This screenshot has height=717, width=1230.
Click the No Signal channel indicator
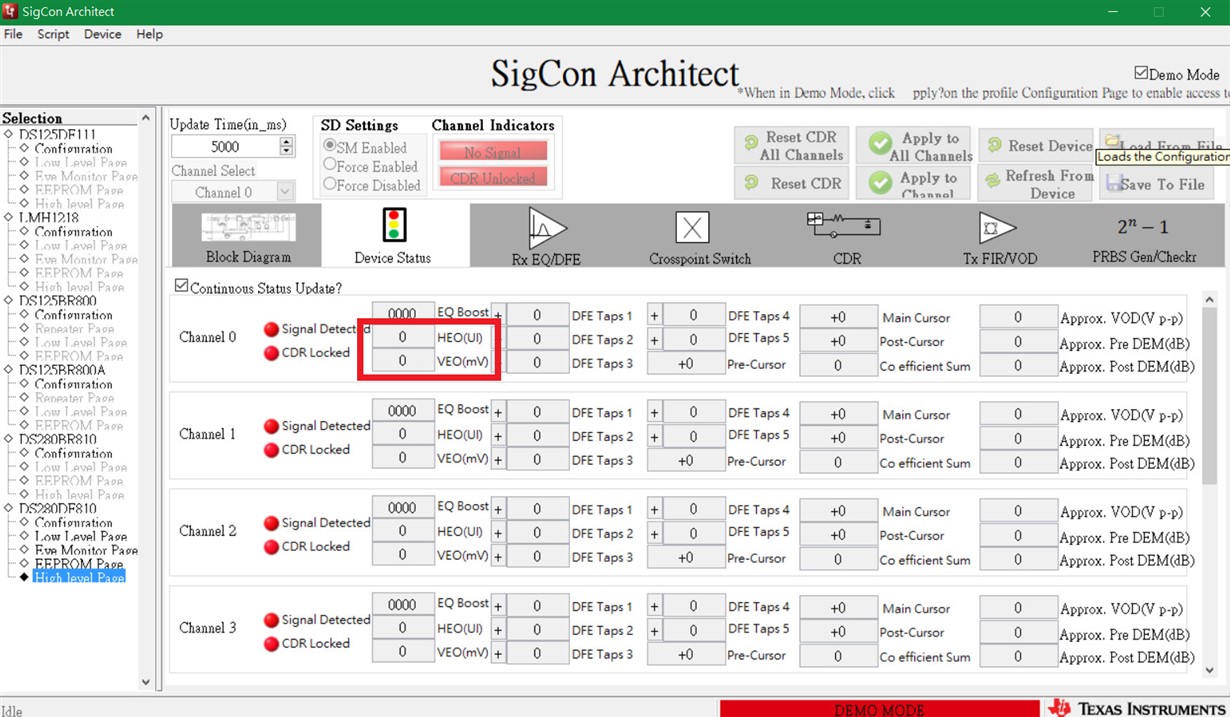pos(492,152)
